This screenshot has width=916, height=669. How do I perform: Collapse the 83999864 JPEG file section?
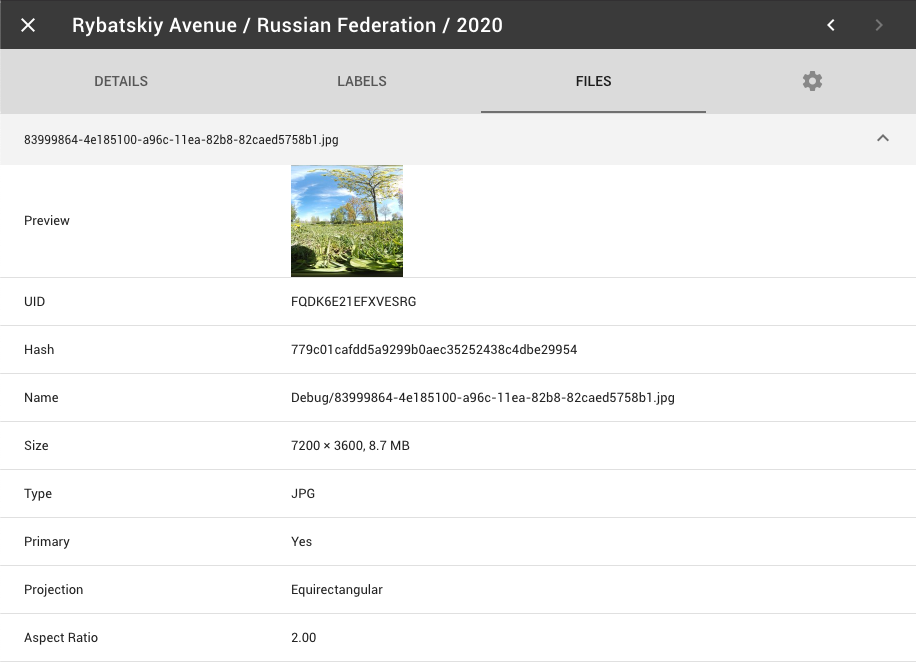click(x=883, y=139)
